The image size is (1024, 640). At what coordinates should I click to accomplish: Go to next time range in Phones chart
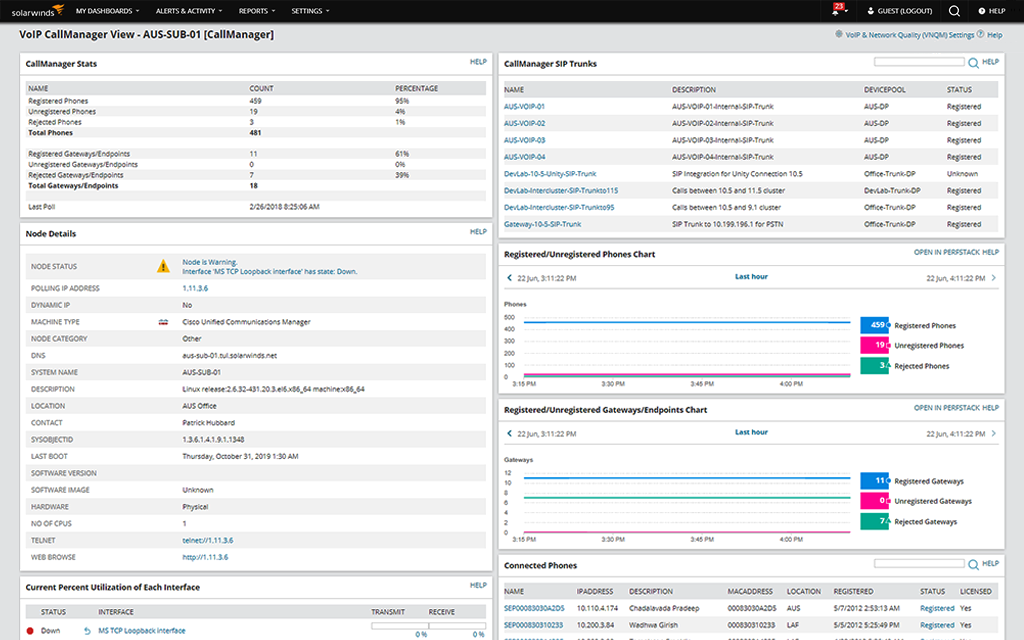coord(993,278)
